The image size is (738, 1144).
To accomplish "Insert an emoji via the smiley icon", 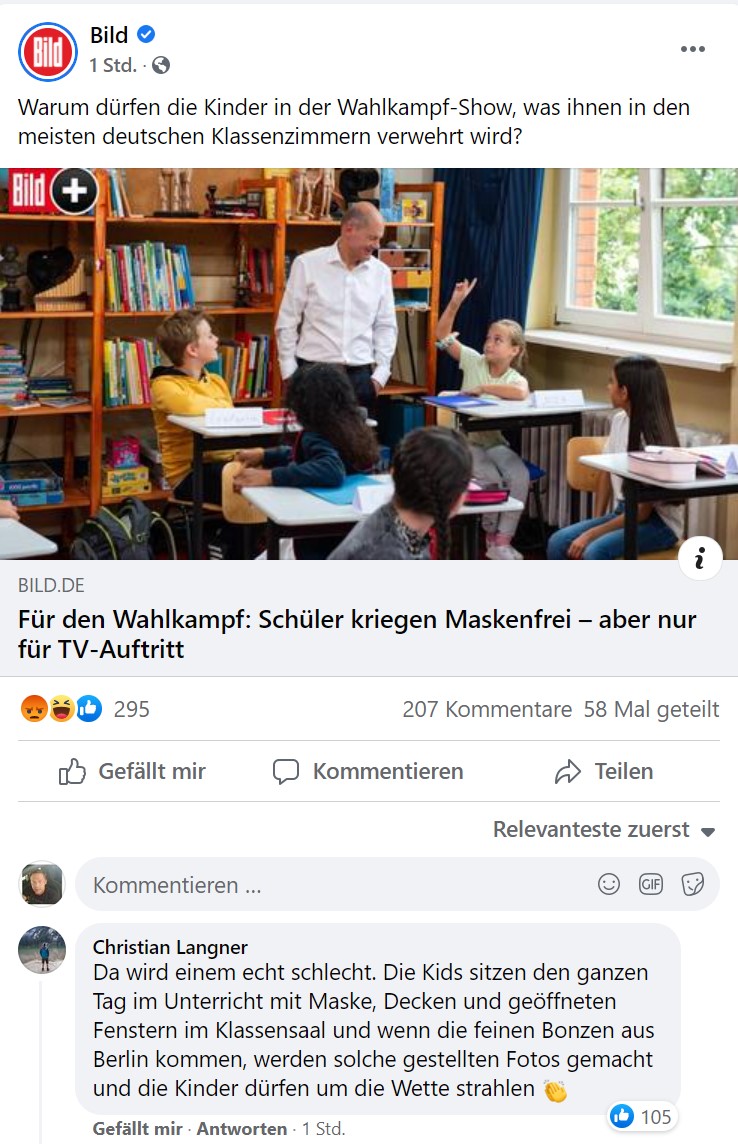I will [608, 884].
